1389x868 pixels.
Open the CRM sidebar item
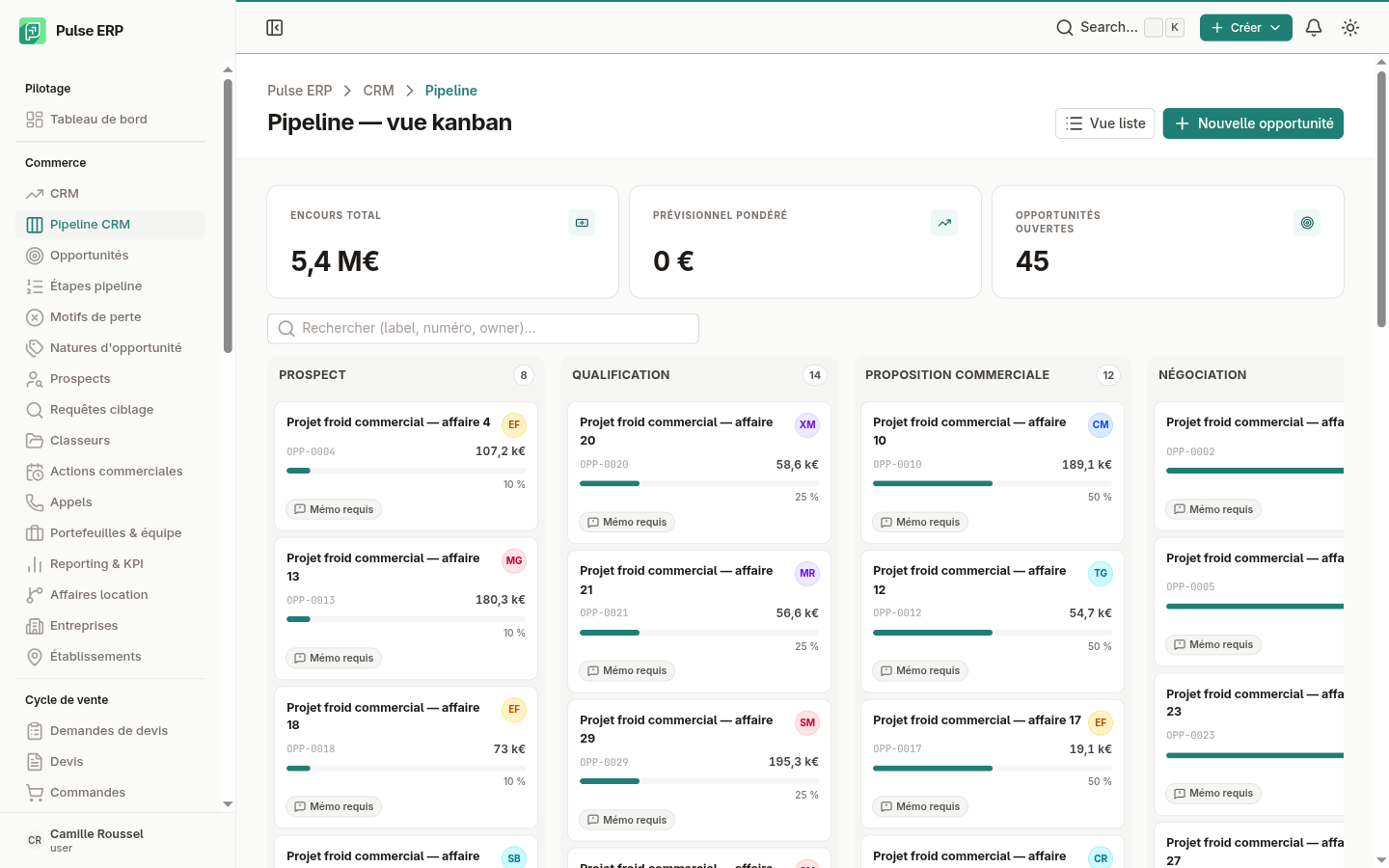[110, 194]
